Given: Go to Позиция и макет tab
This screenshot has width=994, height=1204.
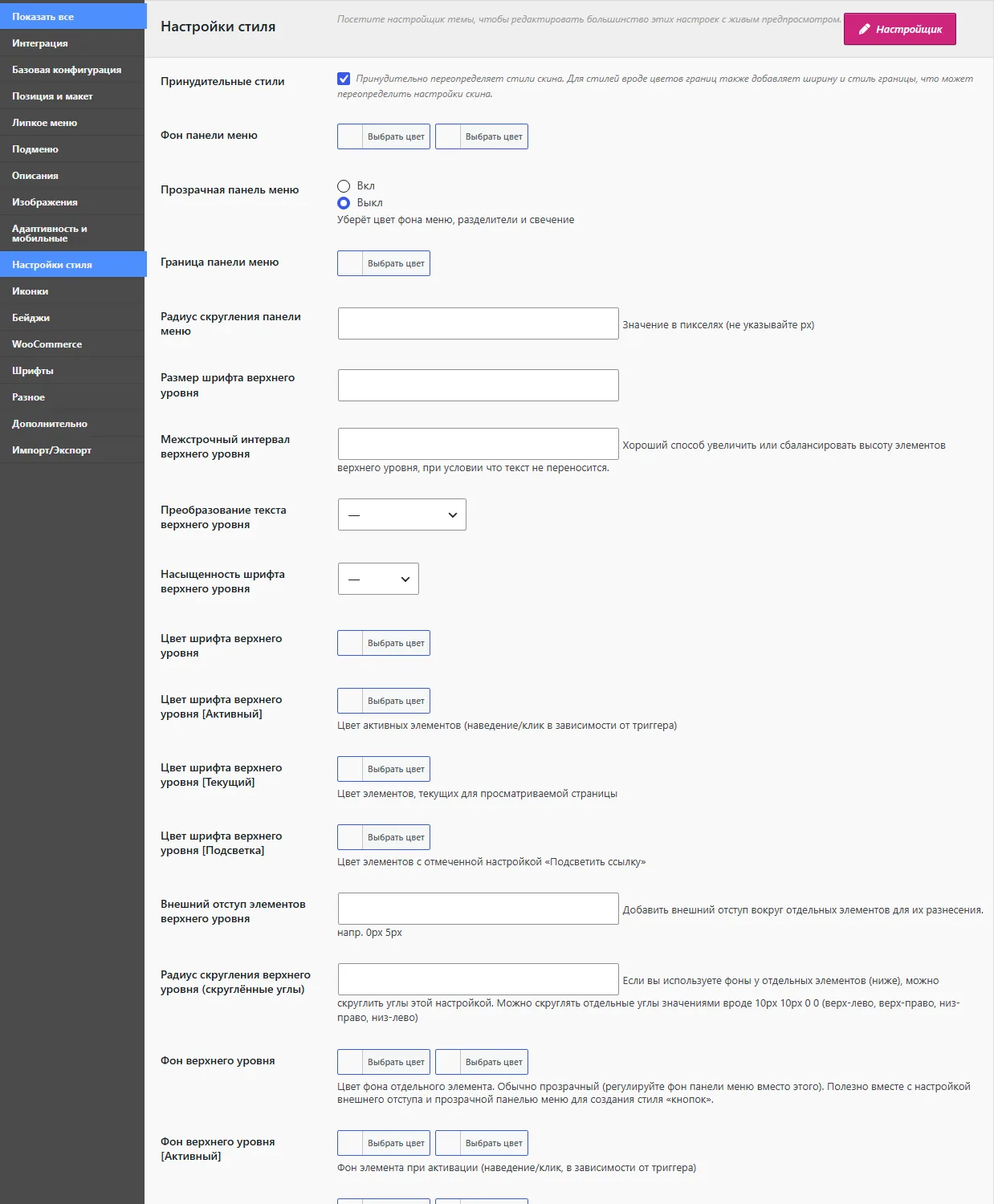Looking at the screenshot, I should coord(72,96).
